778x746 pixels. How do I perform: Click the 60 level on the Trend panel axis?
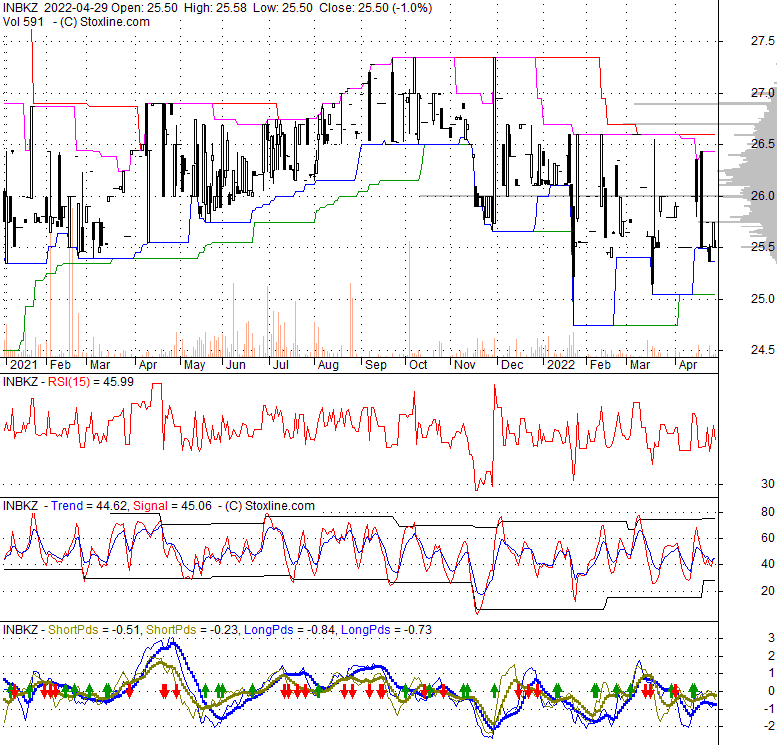768,538
